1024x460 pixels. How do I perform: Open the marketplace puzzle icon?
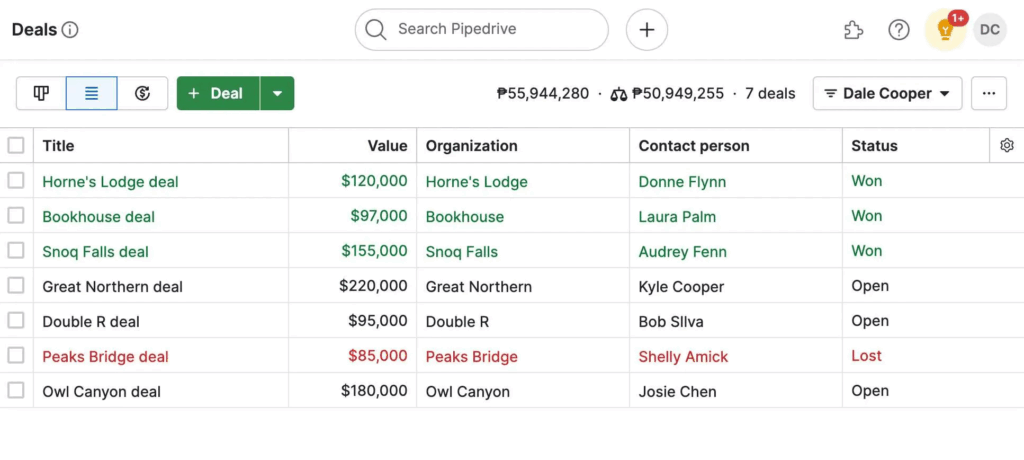853,30
